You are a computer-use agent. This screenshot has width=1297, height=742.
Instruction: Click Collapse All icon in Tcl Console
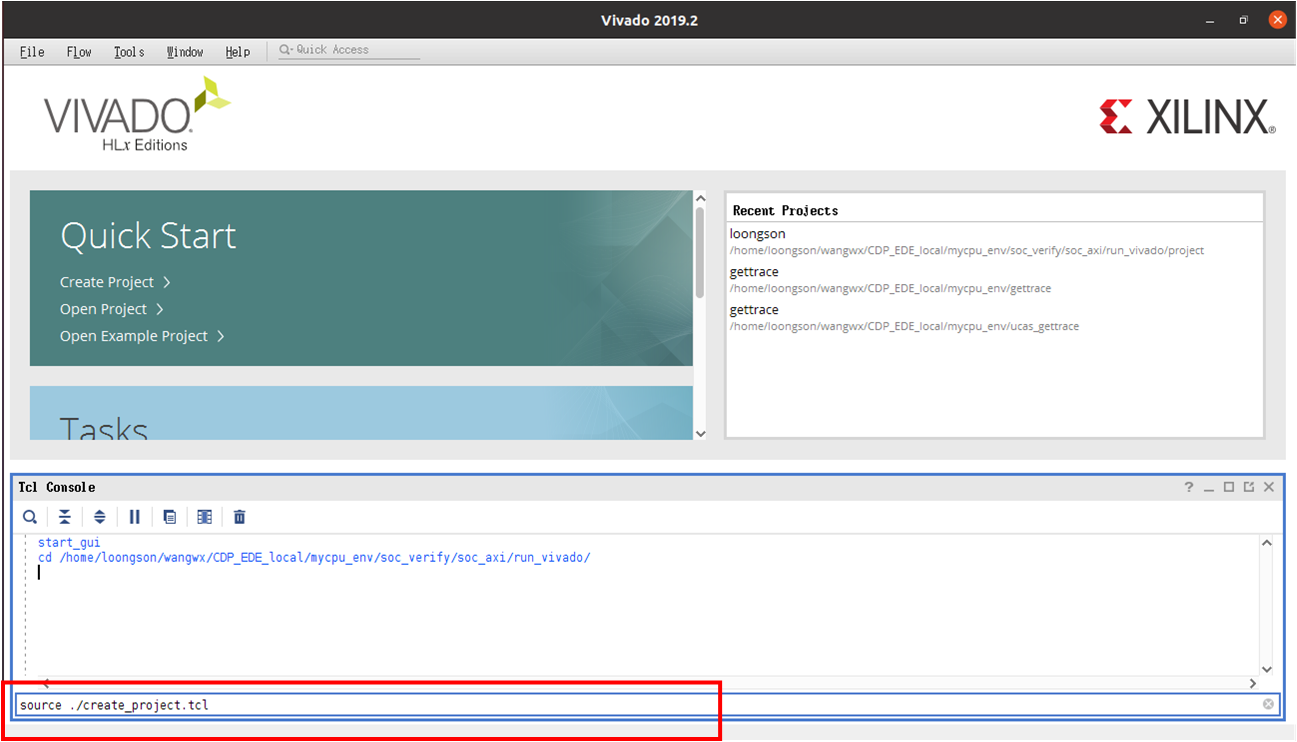click(x=65, y=517)
